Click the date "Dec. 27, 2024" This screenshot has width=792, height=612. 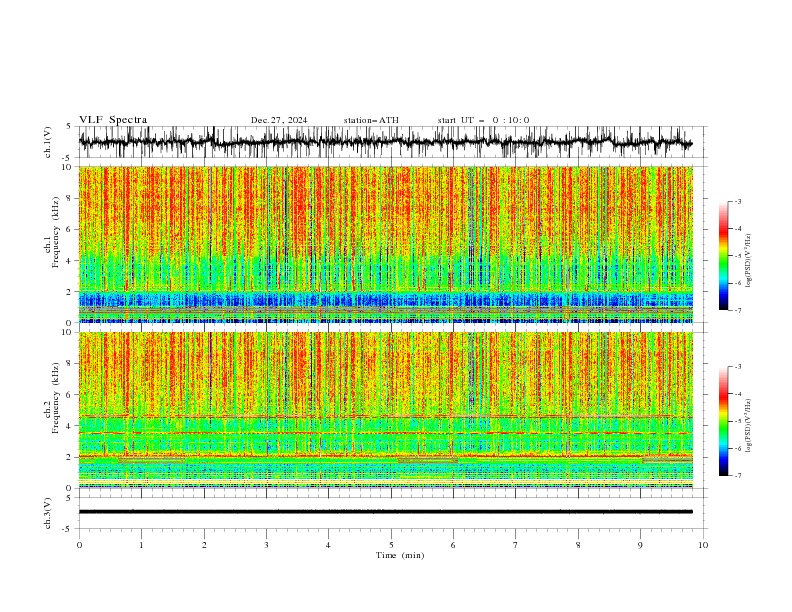tap(279, 120)
